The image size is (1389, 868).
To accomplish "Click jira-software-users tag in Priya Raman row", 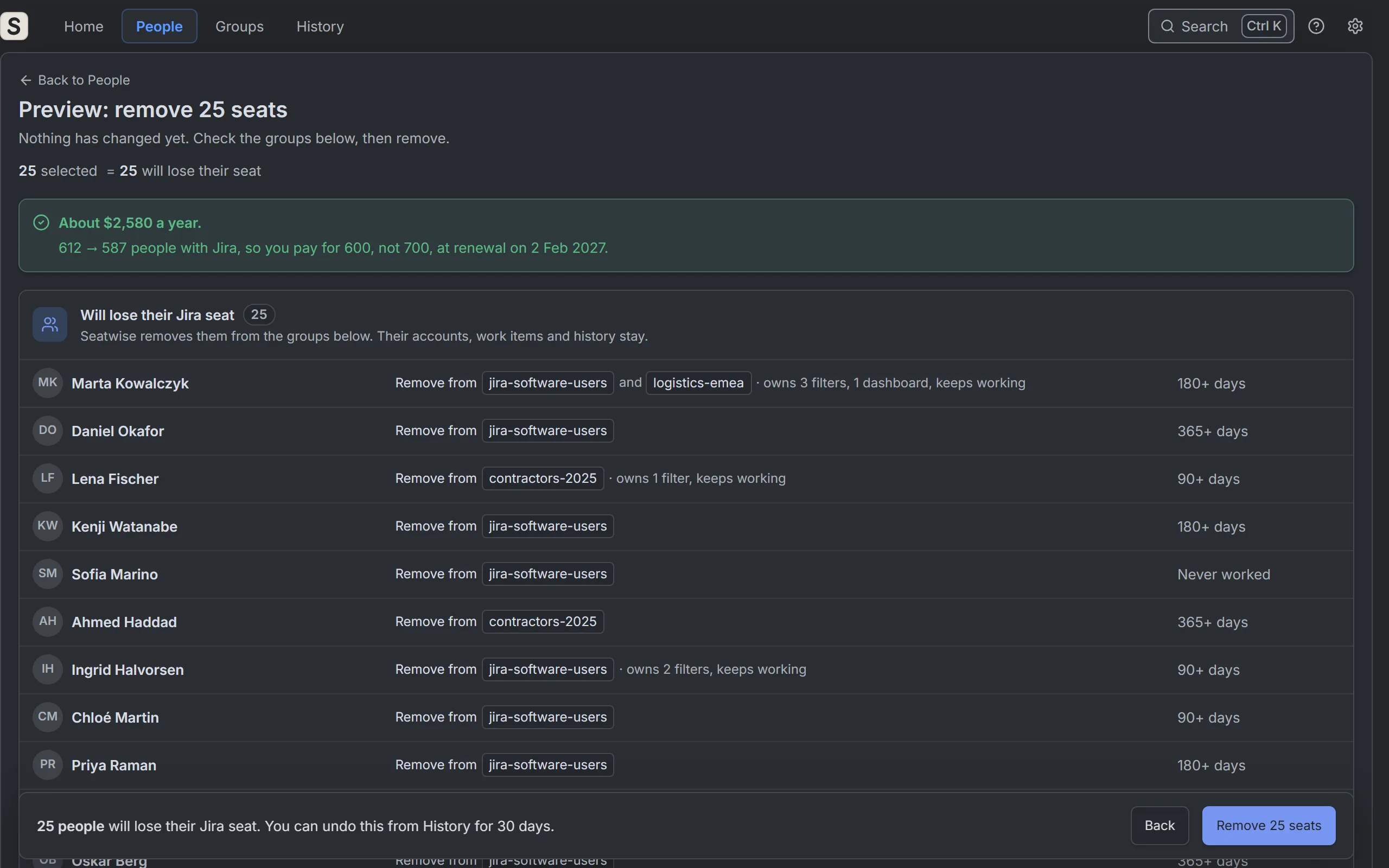I will pos(547,765).
